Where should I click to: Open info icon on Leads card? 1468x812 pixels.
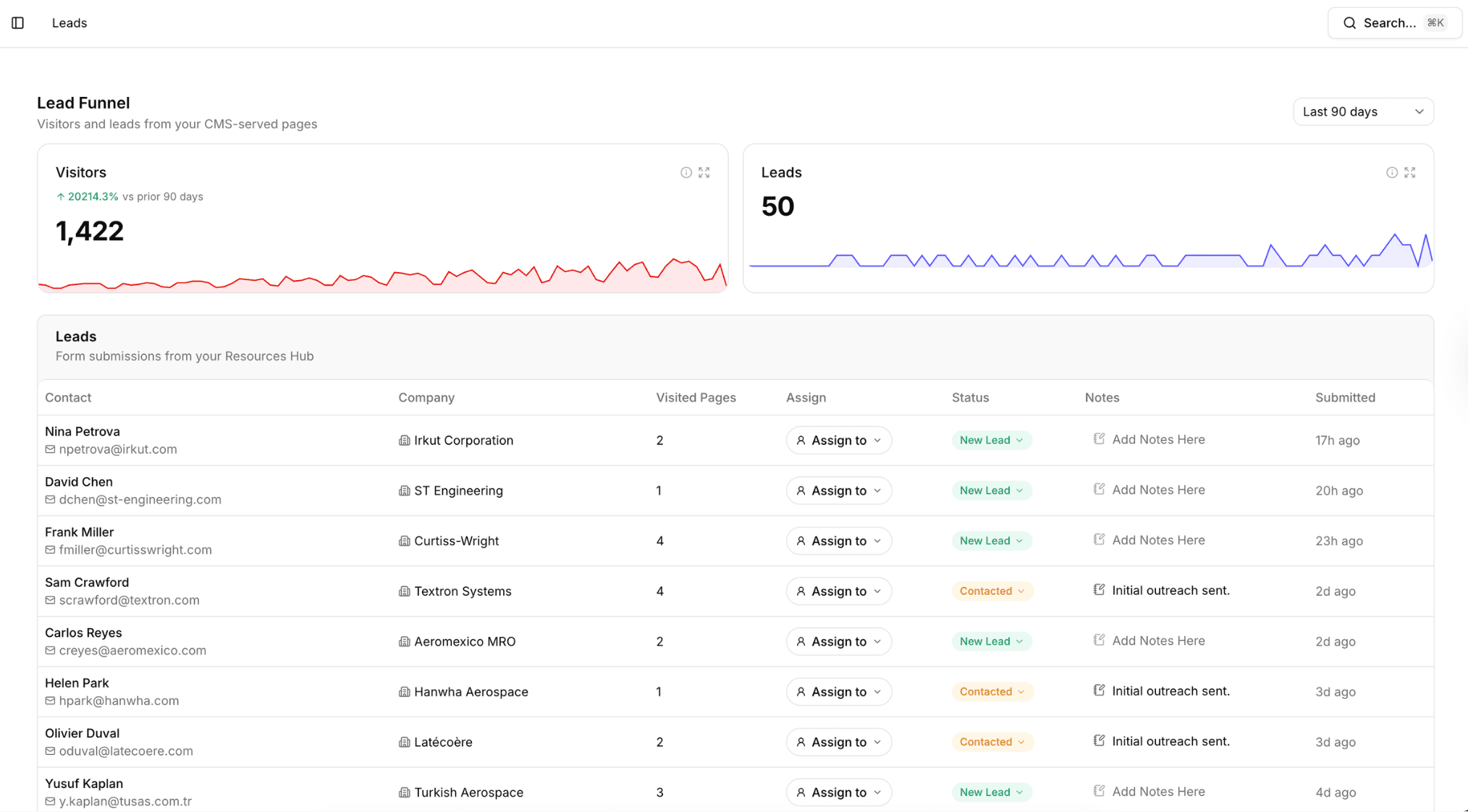coord(1391,172)
